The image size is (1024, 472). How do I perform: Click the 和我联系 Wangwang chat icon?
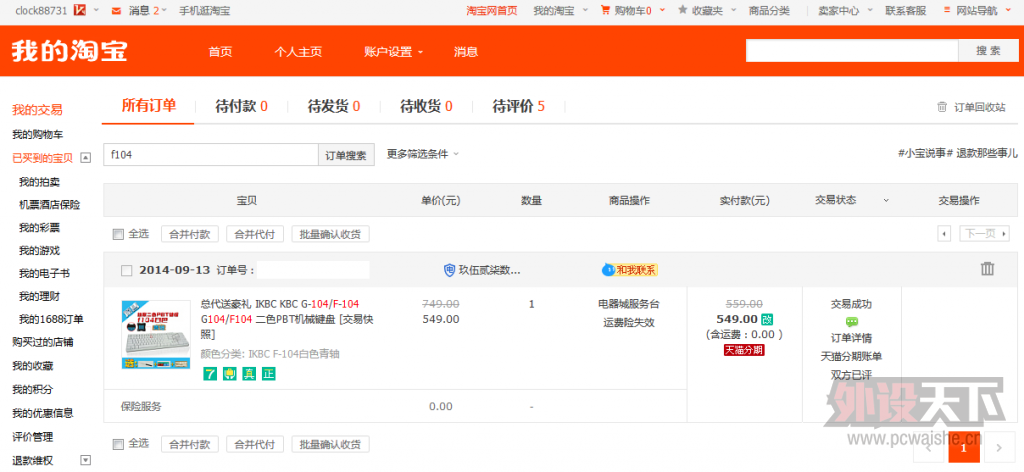[x=630, y=270]
